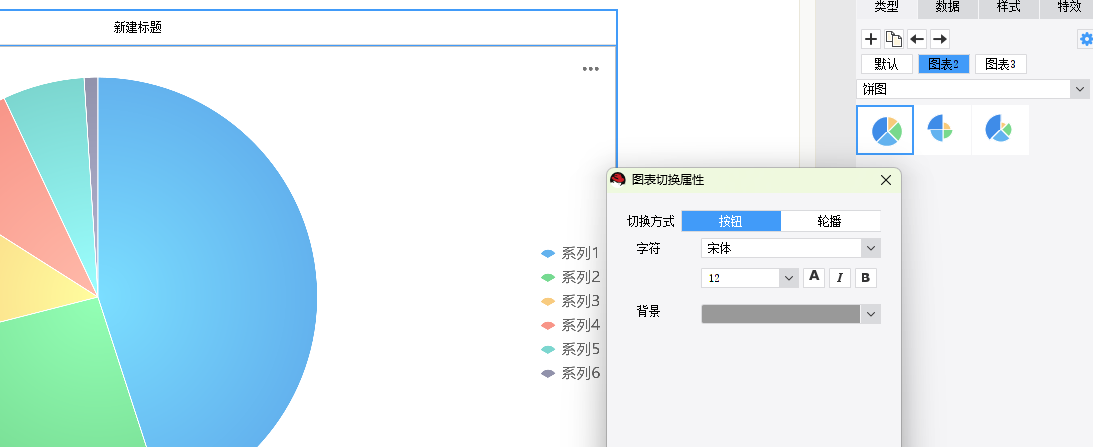Toggle 系列4 legend entry
1093x447 pixels.
[x=570, y=325]
